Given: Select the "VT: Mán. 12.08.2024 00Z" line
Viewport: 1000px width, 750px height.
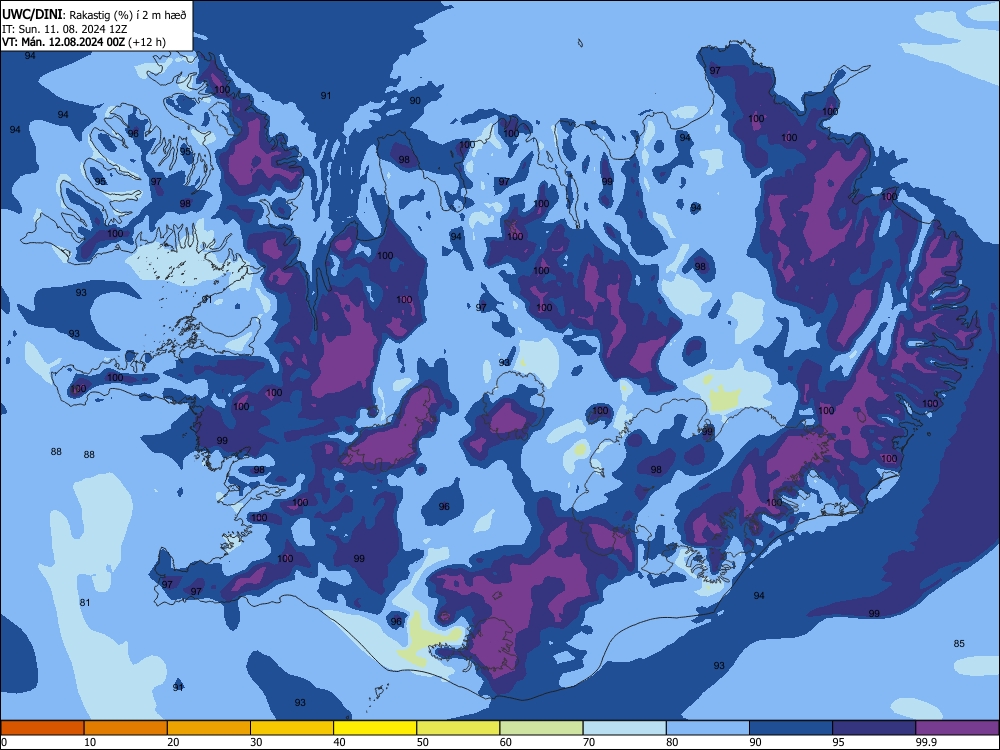Looking at the screenshot, I should pyautogui.click(x=63, y=42).
